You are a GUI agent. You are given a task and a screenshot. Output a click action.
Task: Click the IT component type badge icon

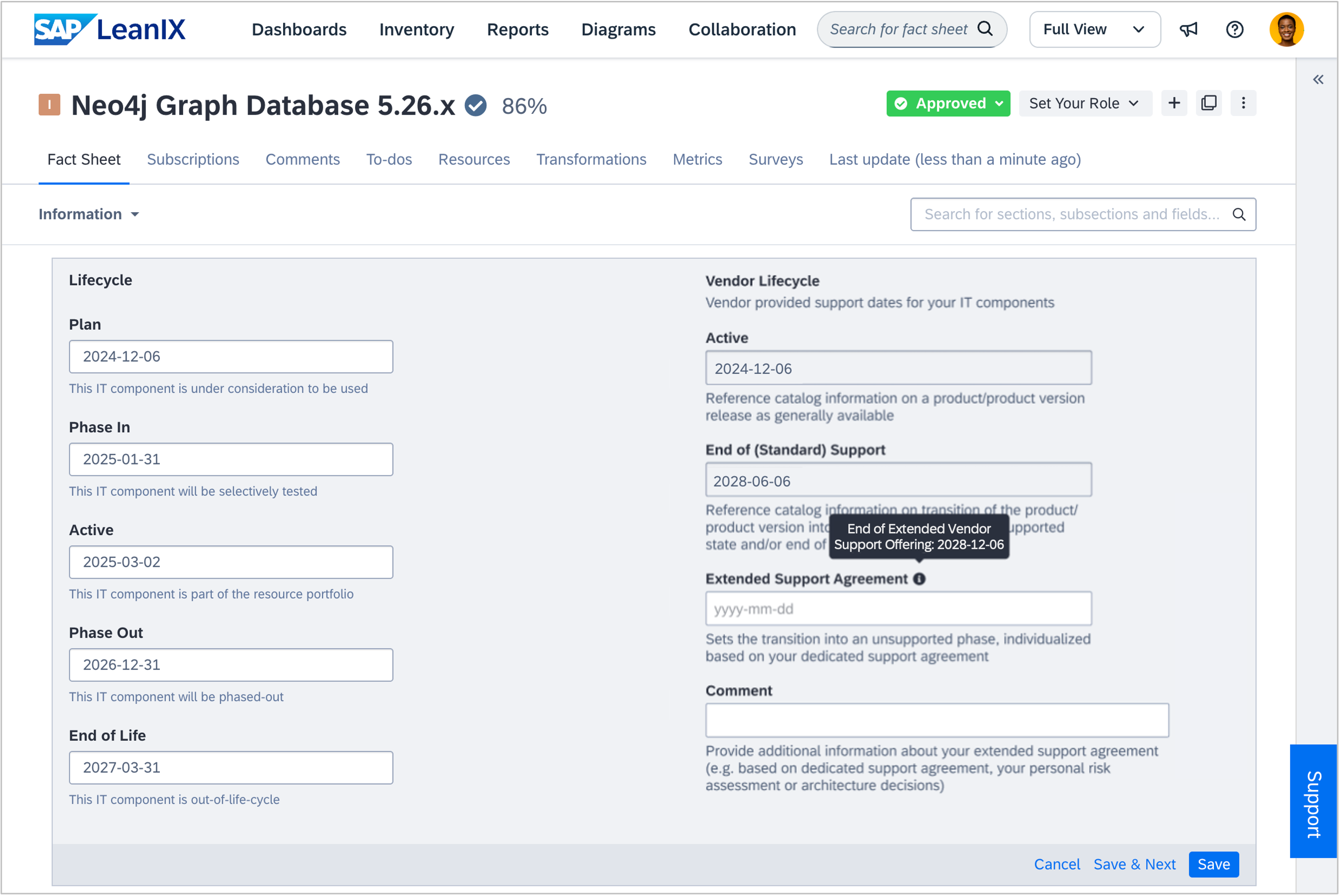pos(49,105)
